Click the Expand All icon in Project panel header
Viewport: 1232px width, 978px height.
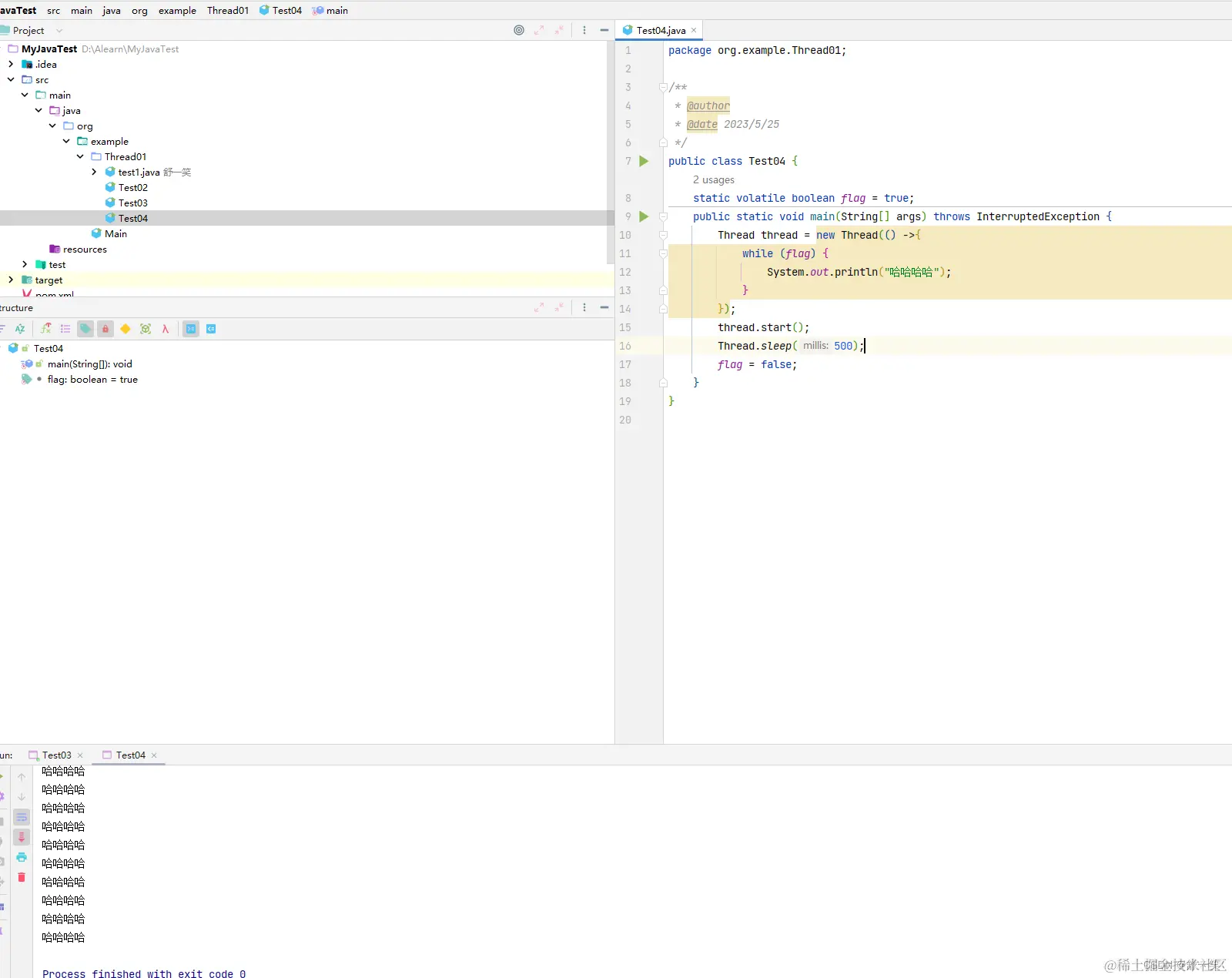coord(539,30)
